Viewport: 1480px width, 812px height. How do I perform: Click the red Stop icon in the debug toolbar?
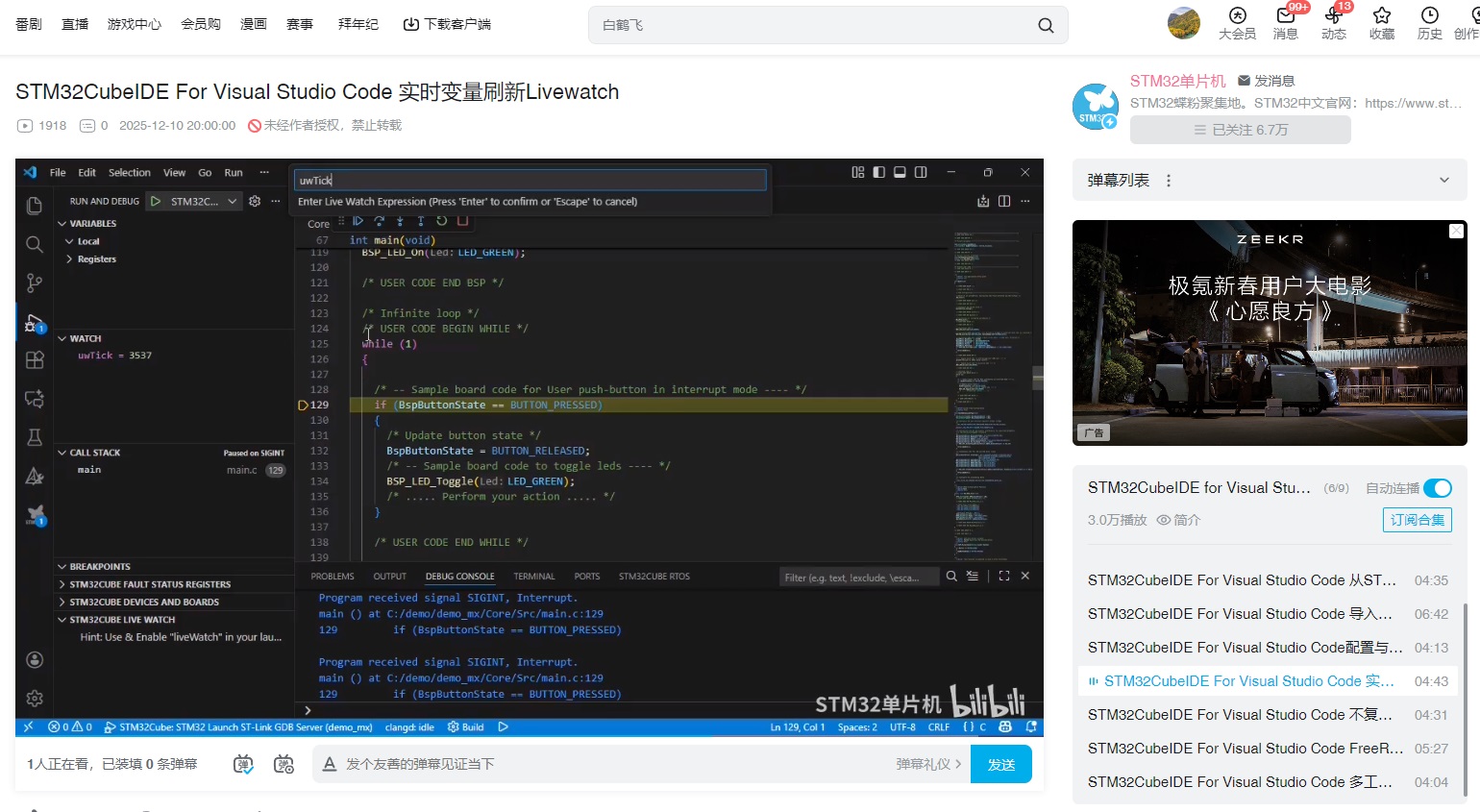[x=462, y=221]
